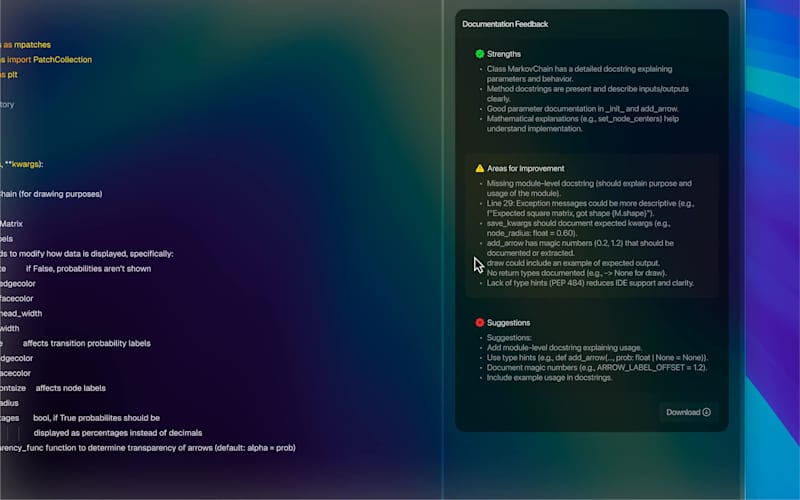Click the '**kwargs):' code line

(22, 164)
